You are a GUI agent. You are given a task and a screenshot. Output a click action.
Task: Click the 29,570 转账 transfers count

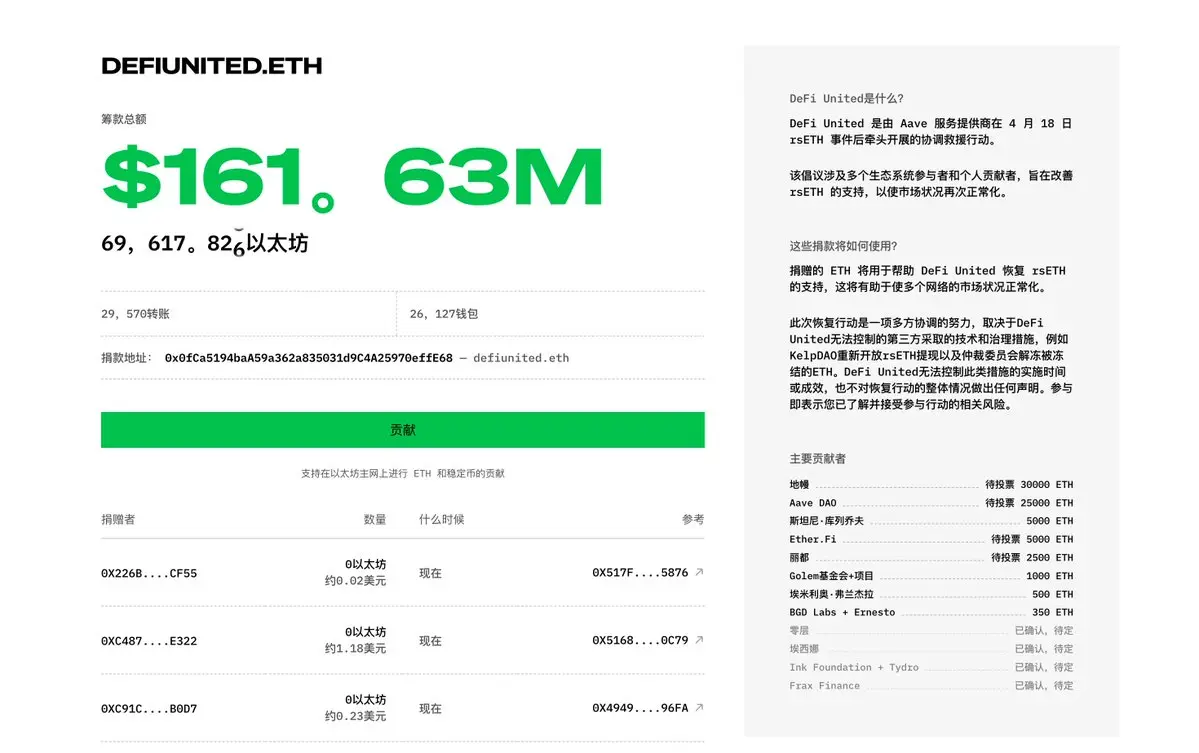pos(135,314)
